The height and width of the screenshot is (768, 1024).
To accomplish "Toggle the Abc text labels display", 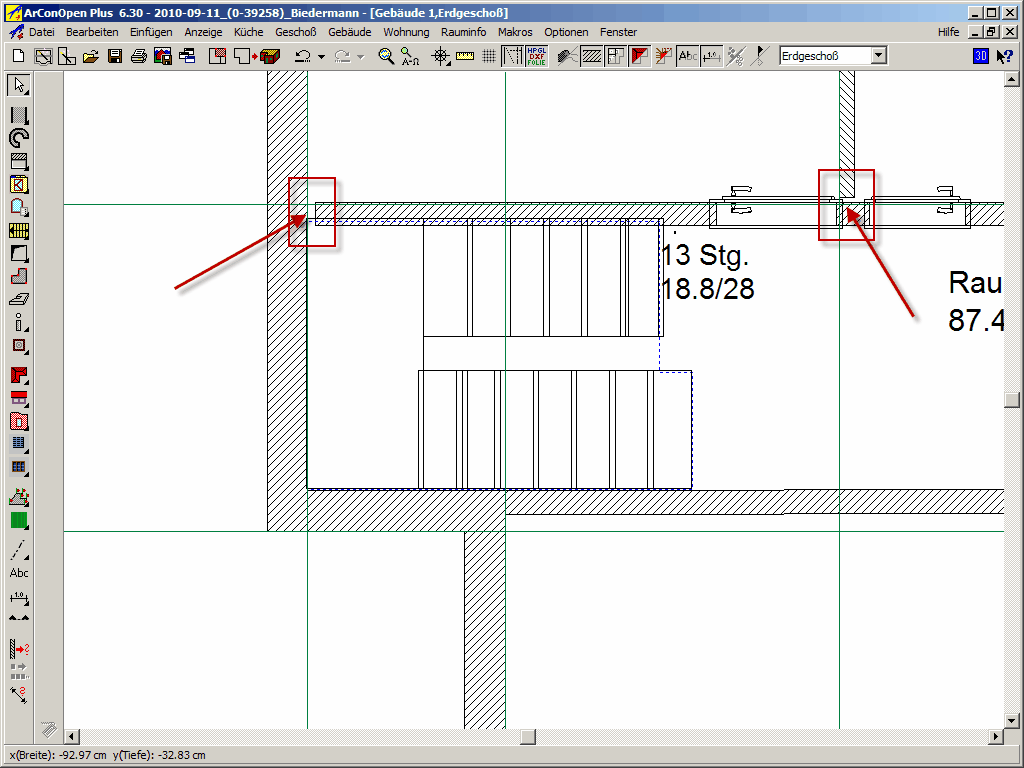I will coord(688,56).
